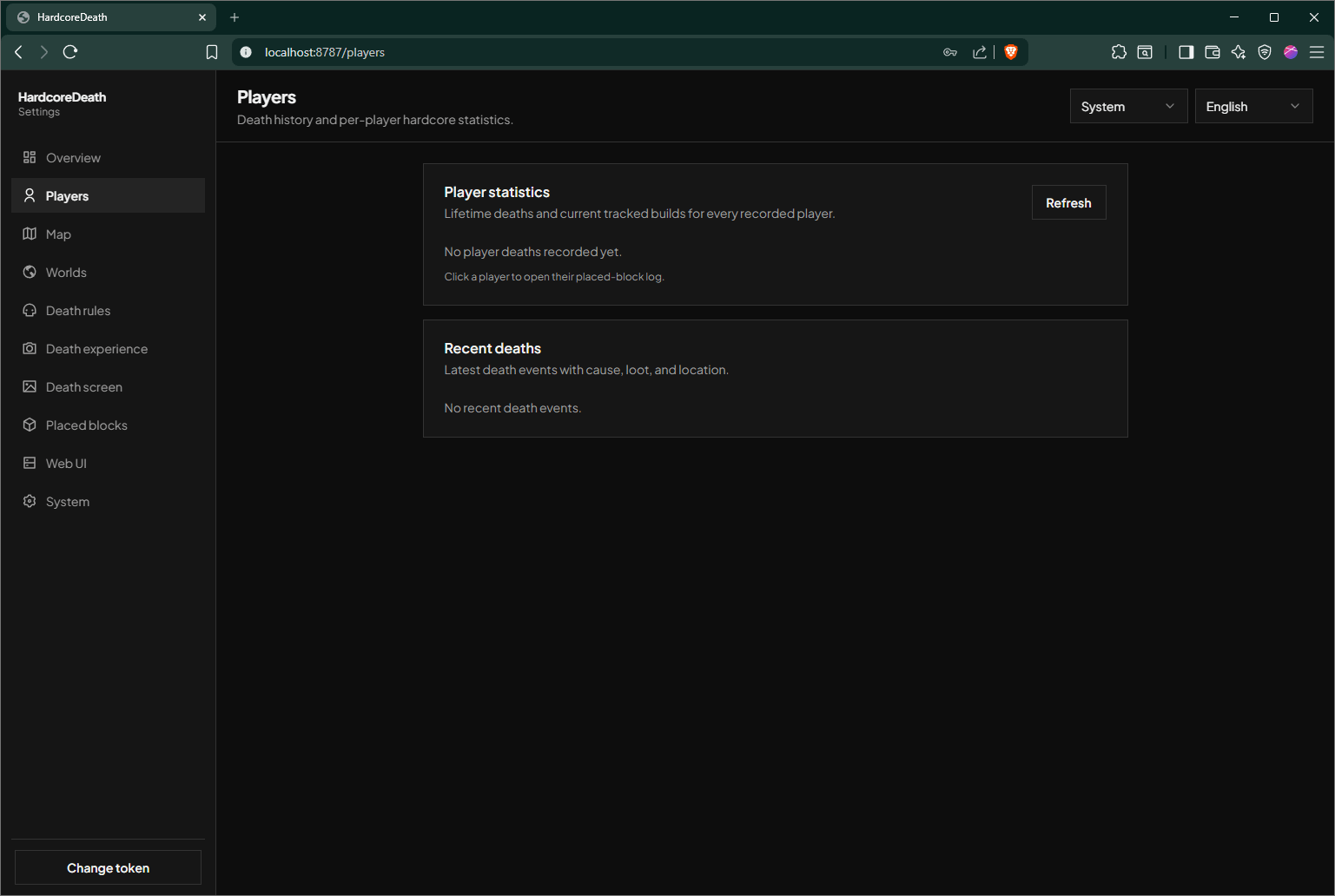Bookmark this page using the bookmark icon
The height and width of the screenshot is (896, 1335).
click(212, 52)
